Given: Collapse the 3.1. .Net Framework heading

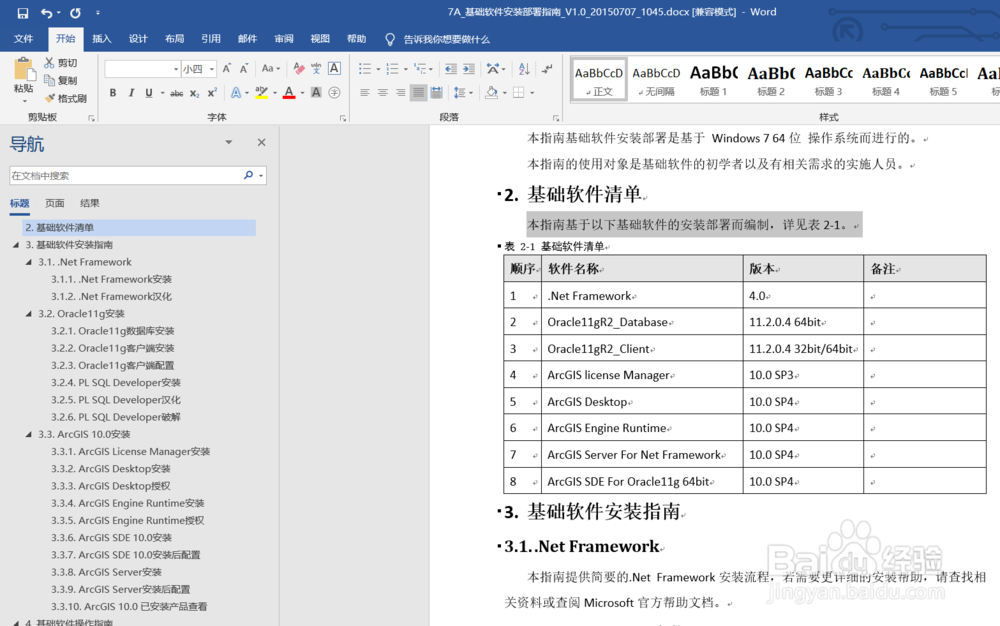Looking at the screenshot, I should coord(29,262).
